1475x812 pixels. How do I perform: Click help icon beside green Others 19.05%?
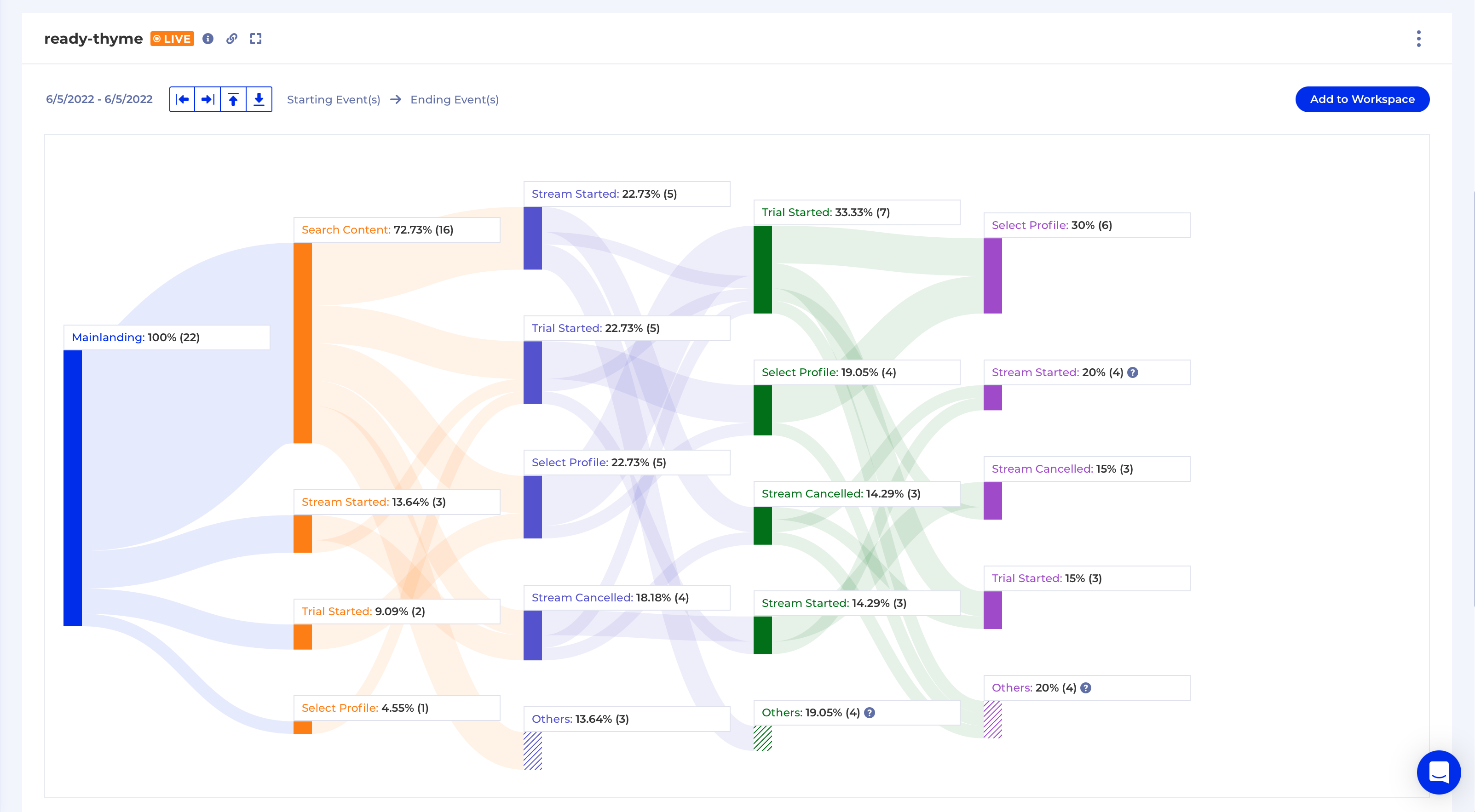[x=869, y=712]
